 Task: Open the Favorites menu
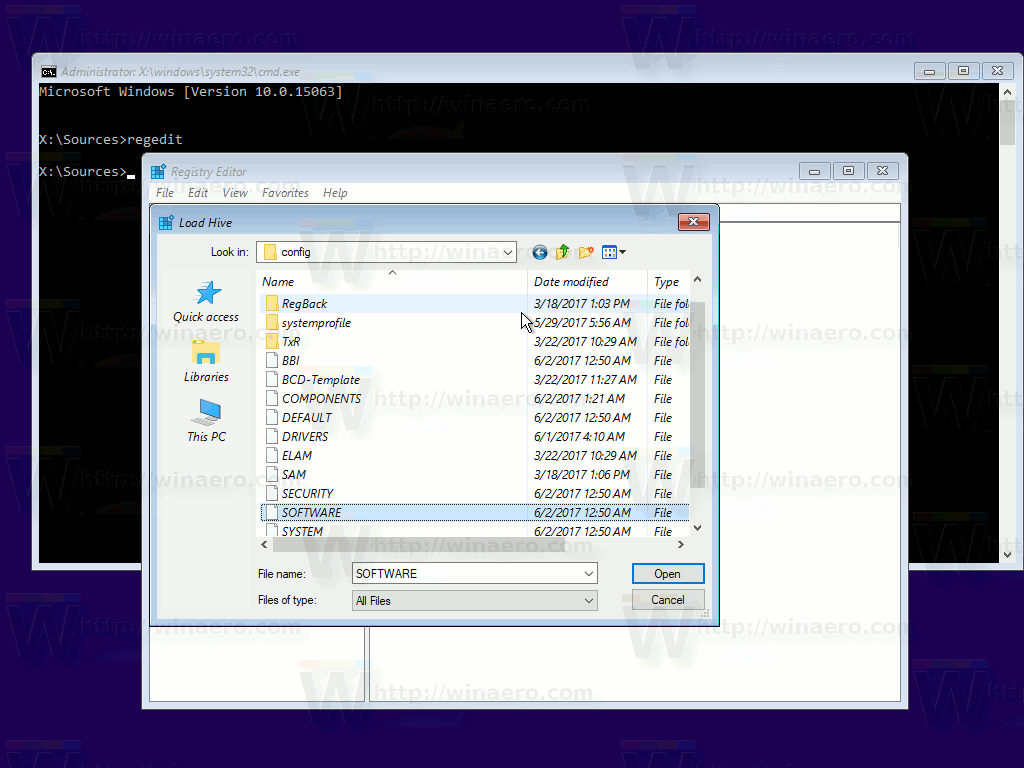(x=285, y=192)
